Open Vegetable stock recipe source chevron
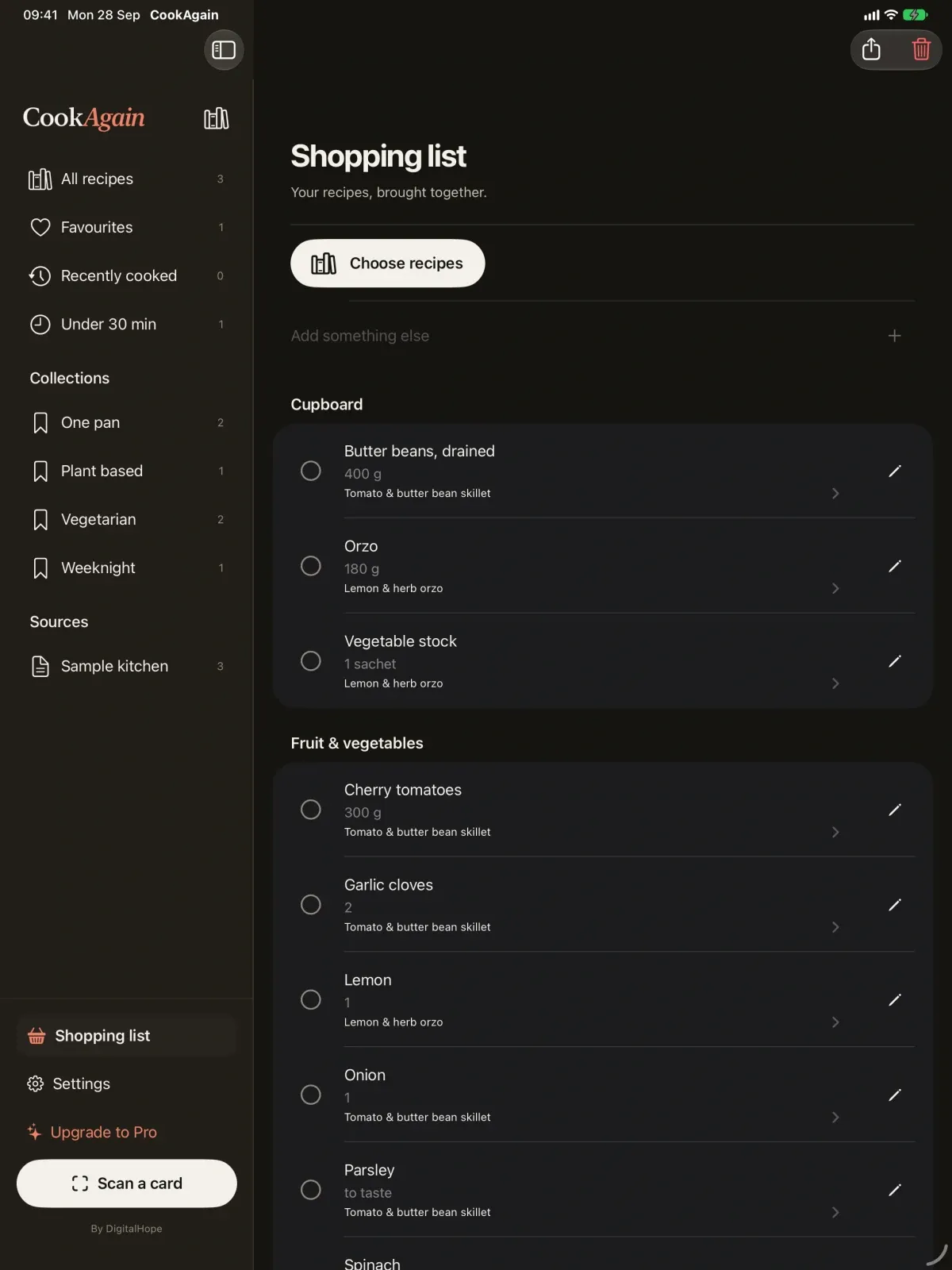The height and width of the screenshot is (1270, 952). pos(835,683)
